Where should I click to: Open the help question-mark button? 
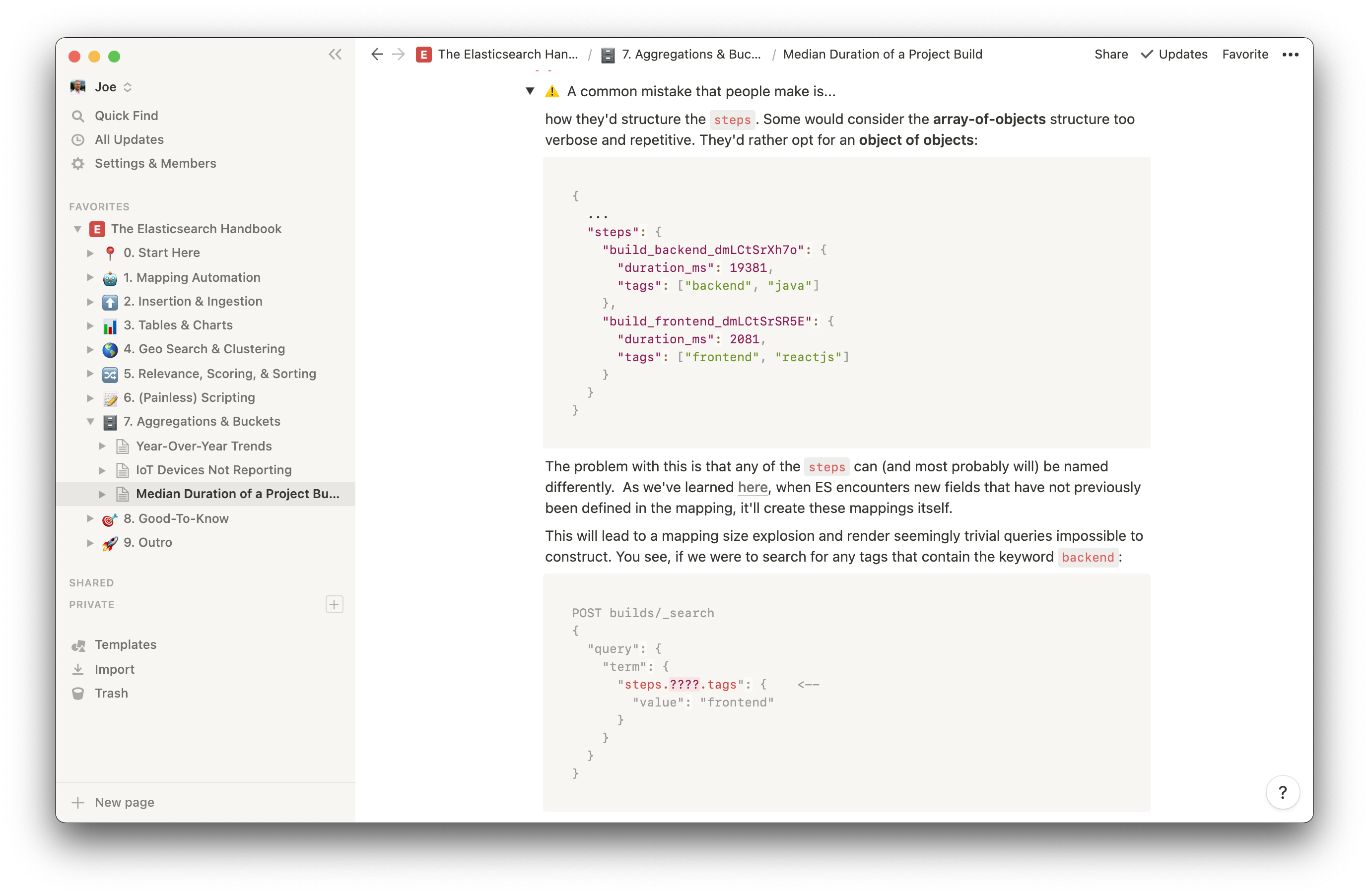[x=1283, y=792]
